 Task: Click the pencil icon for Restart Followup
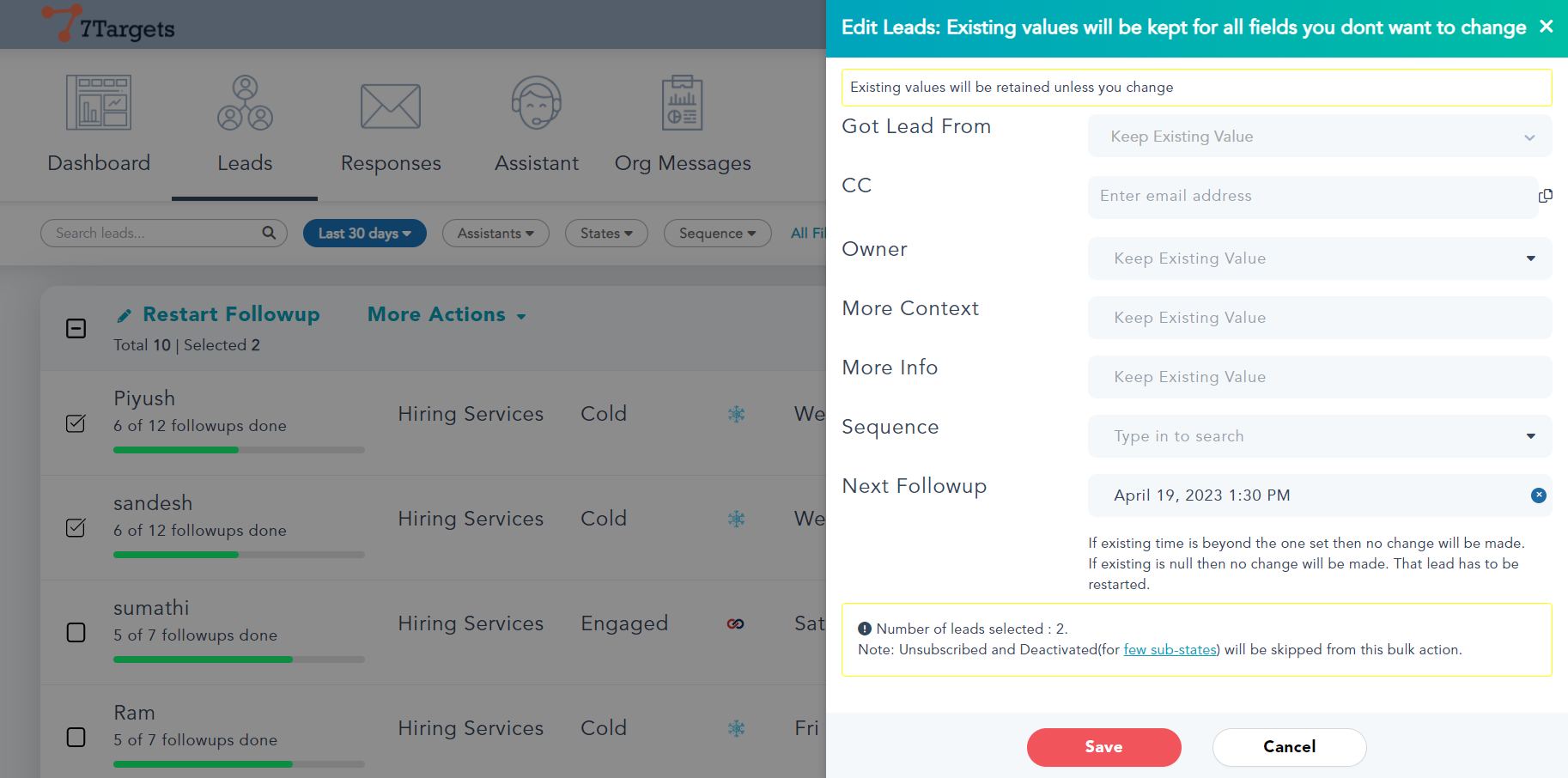(125, 316)
